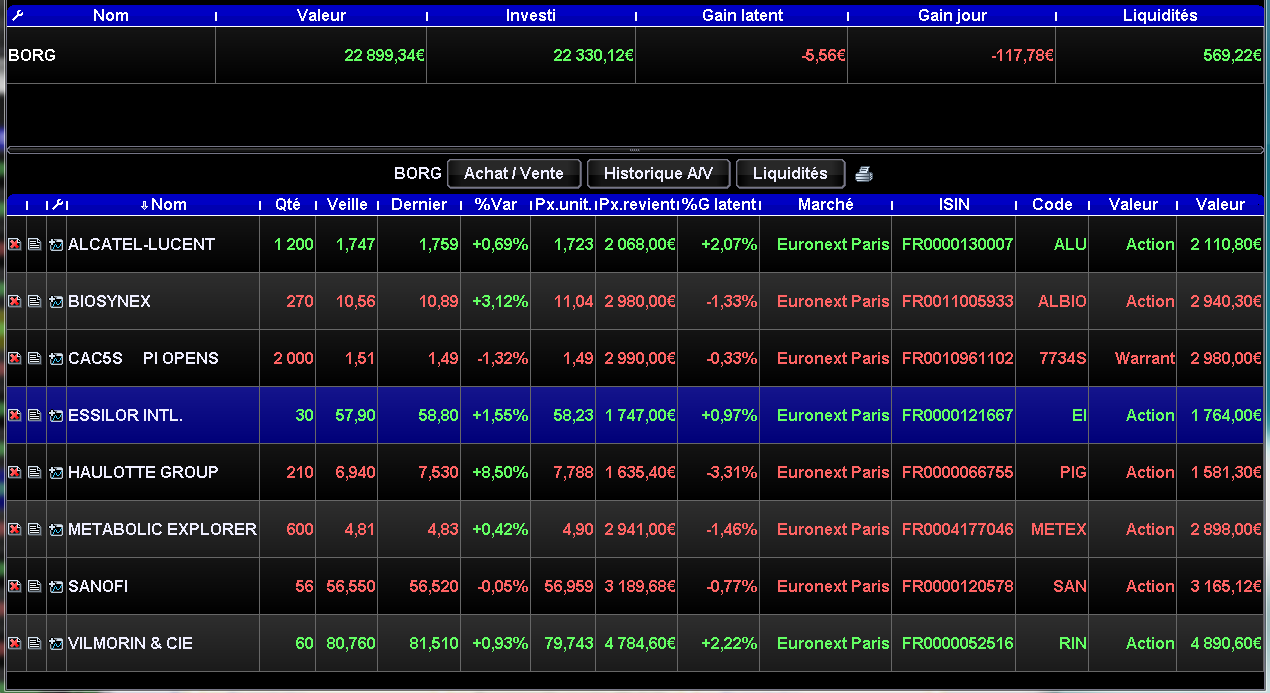Click the ISIN value FR0000130007
The width and height of the screenshot is (1270, 693).
pos(957,244)
